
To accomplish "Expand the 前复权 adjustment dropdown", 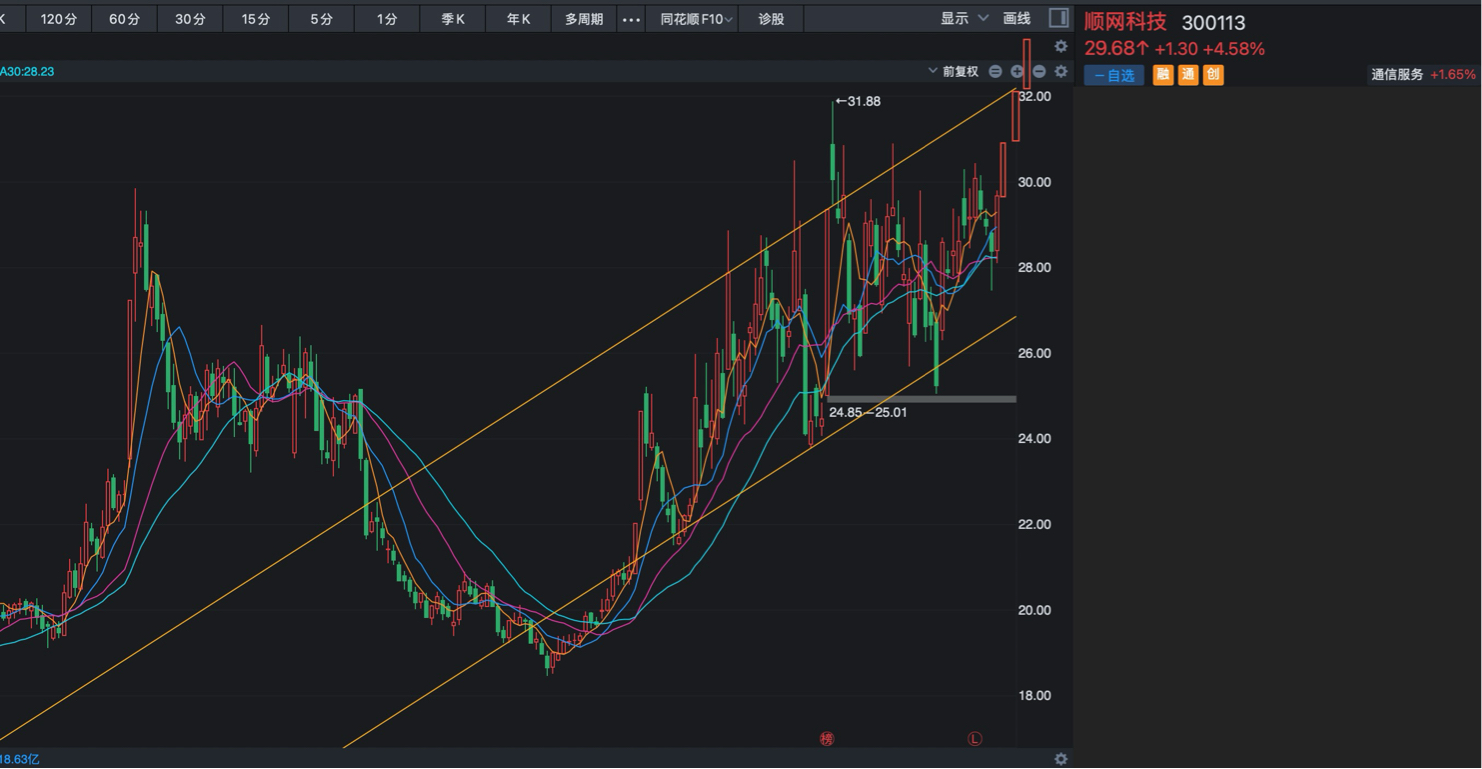I will point(954,71).
